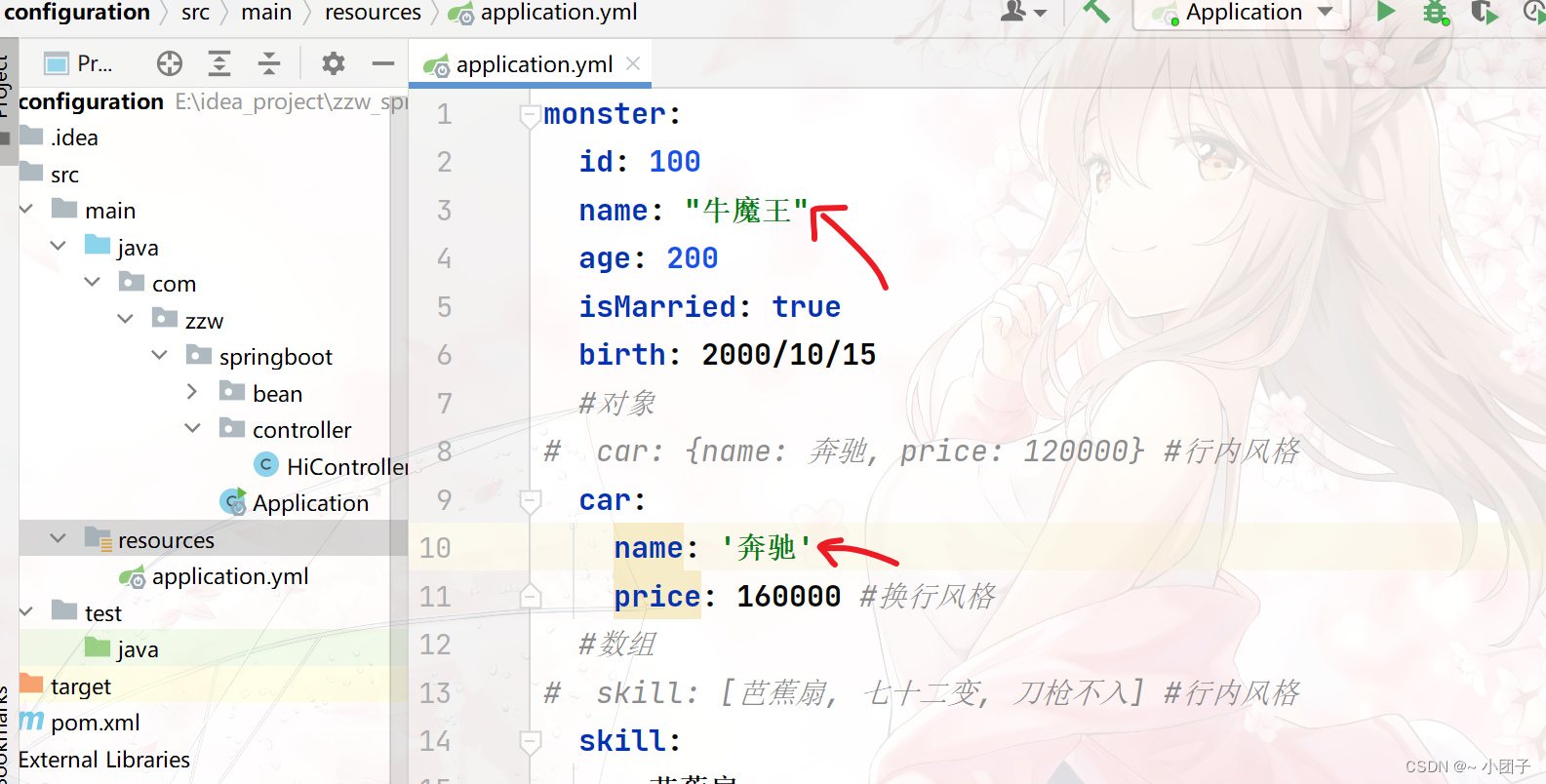This screenshot has height=784, width=1546.
Task: Click the Expand All icon in Project panel
Action: coord(219,63)
